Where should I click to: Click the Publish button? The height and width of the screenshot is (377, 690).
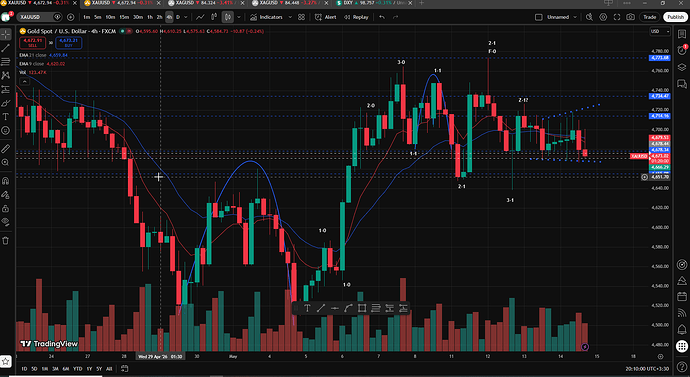(x=675, y=17)
